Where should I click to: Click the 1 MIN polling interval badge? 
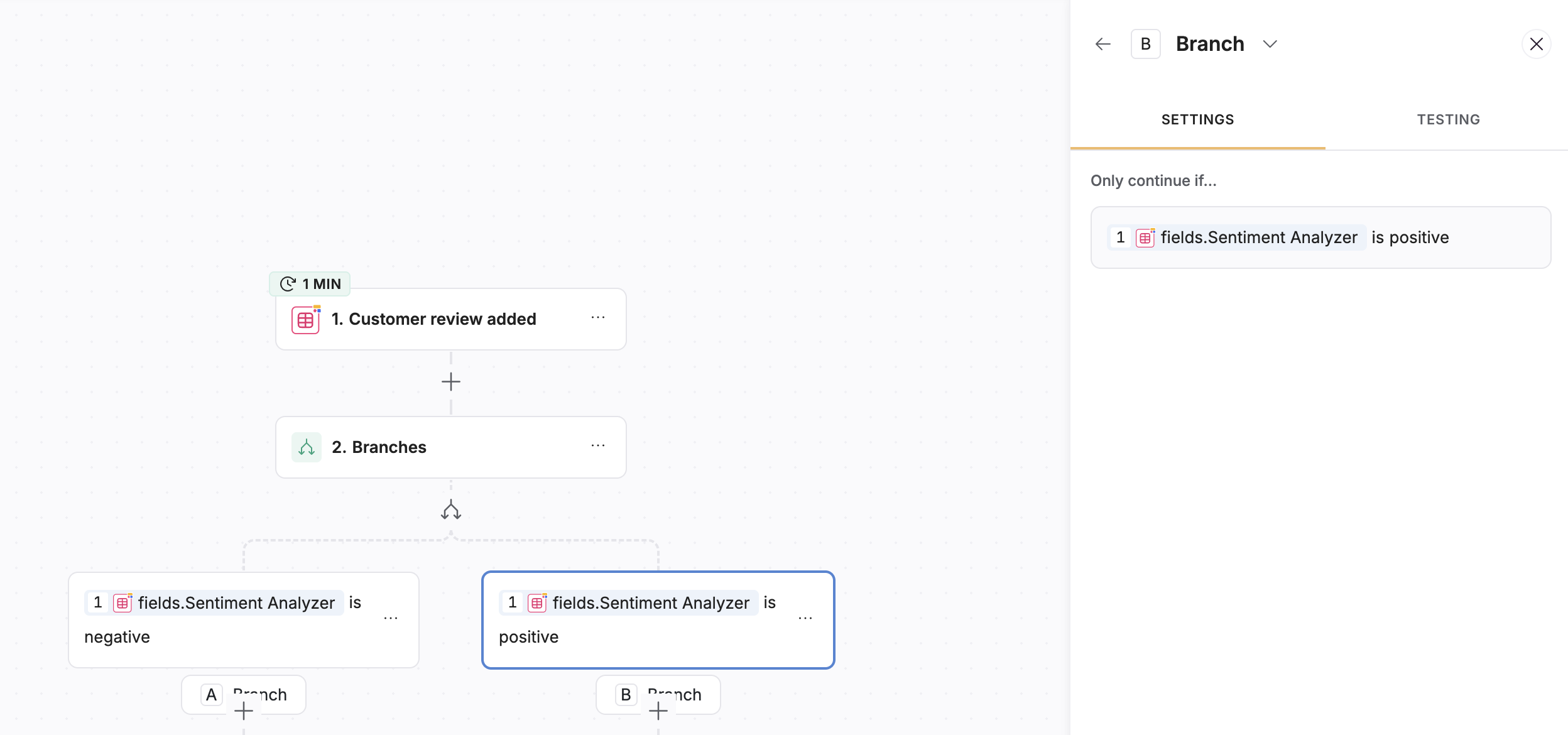pos(310,284)
